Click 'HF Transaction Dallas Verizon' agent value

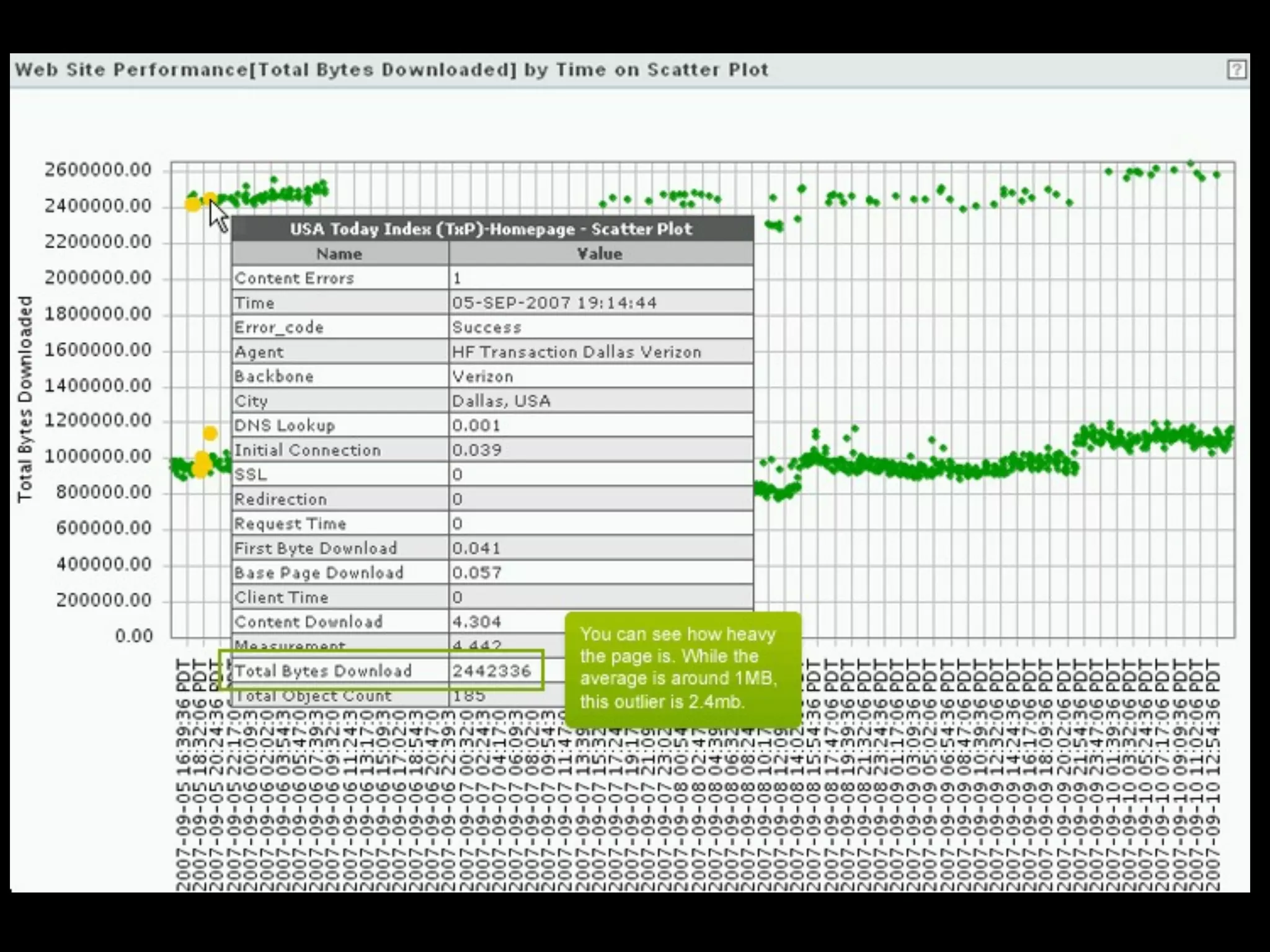click(576, 352)
